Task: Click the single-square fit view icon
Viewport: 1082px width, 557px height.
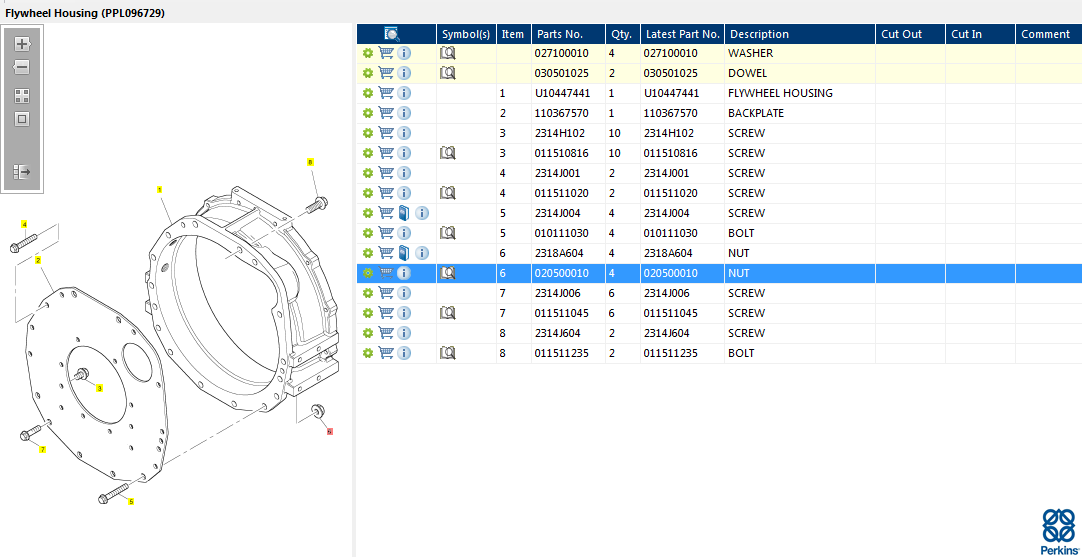Action: pyautogui.click(x=22, y=119)
